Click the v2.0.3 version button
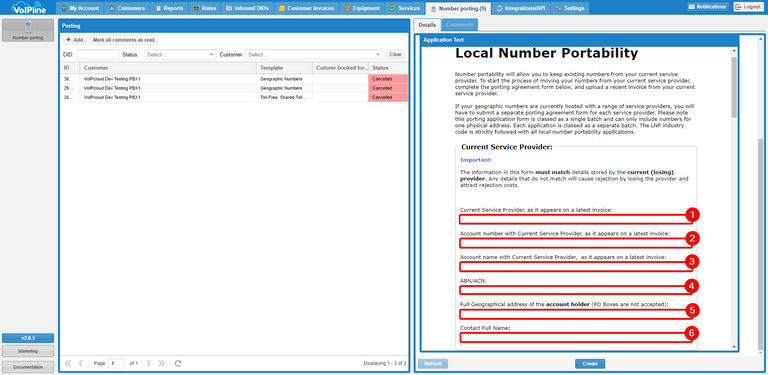This screenshot has width=768, height=375. pyautogui.click(x=28, y=338)
